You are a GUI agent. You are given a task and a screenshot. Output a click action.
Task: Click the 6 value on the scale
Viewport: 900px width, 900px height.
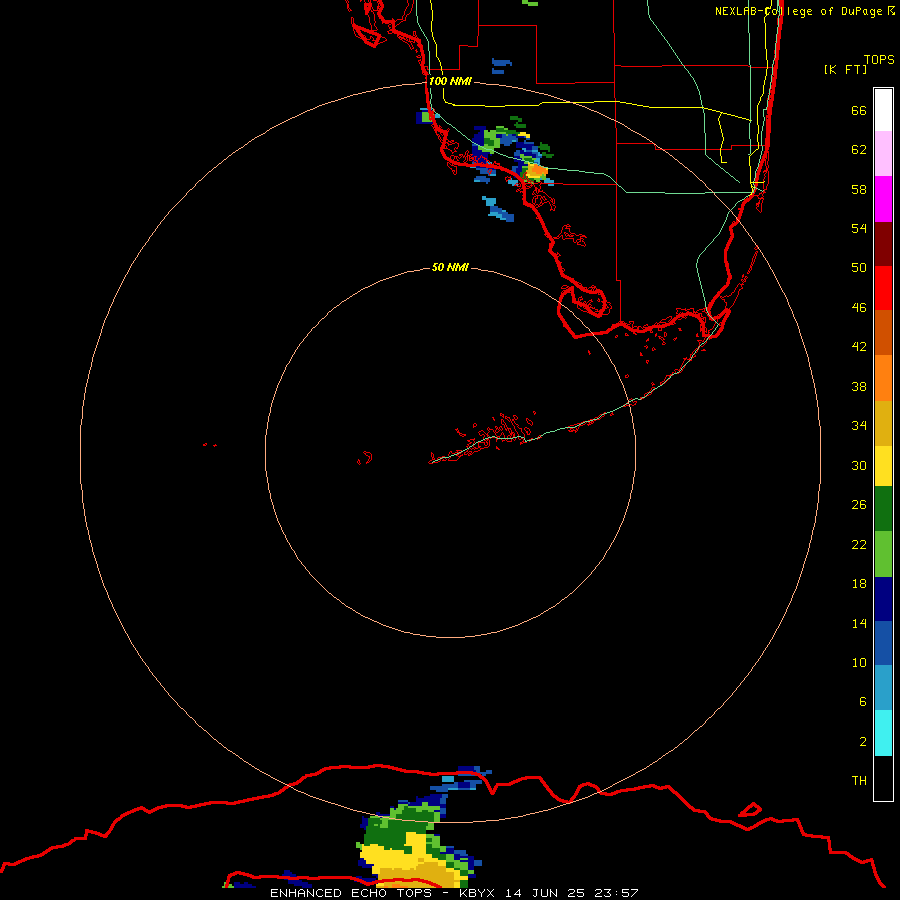[862, 701]
